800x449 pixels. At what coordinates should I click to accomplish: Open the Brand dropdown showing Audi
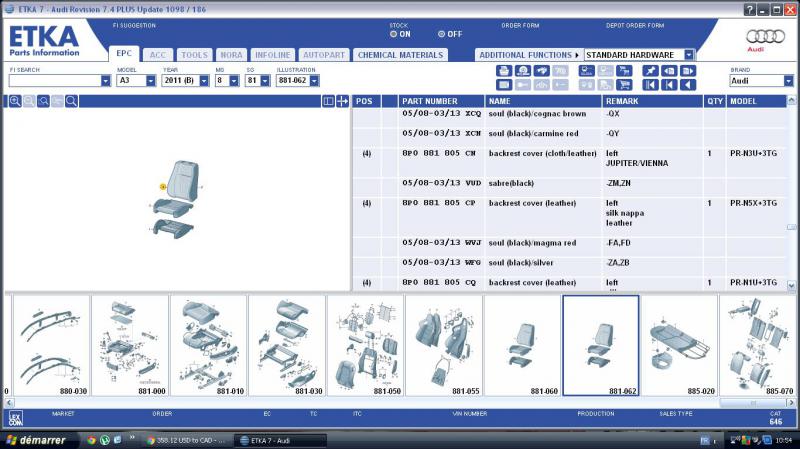pos(788,81)
